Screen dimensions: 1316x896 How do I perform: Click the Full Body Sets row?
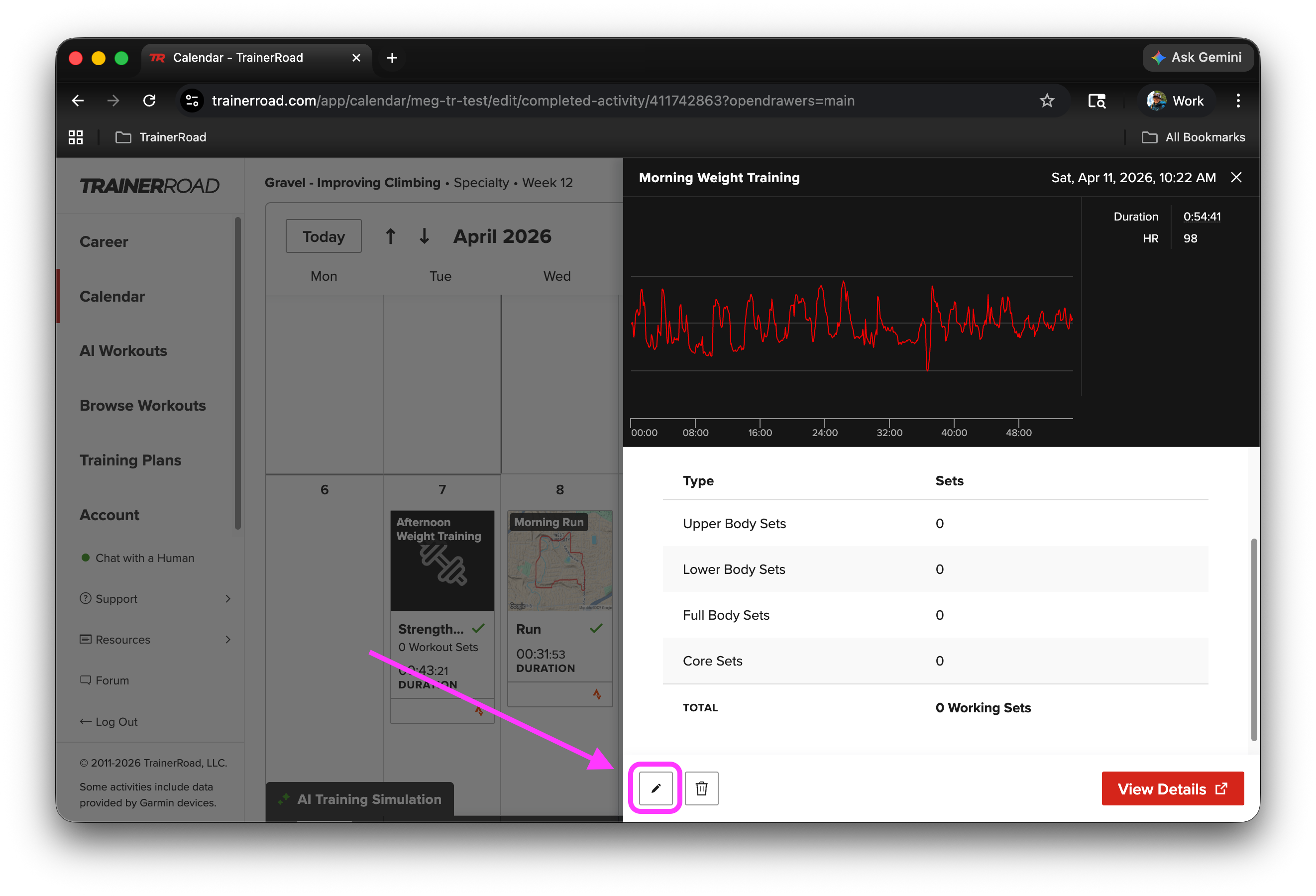[x=935, y=615]
